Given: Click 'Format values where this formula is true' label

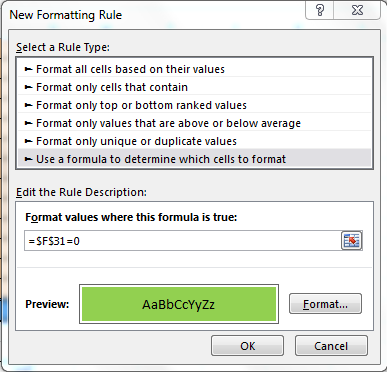Looking at the screenshot, I should click(131, 217).
